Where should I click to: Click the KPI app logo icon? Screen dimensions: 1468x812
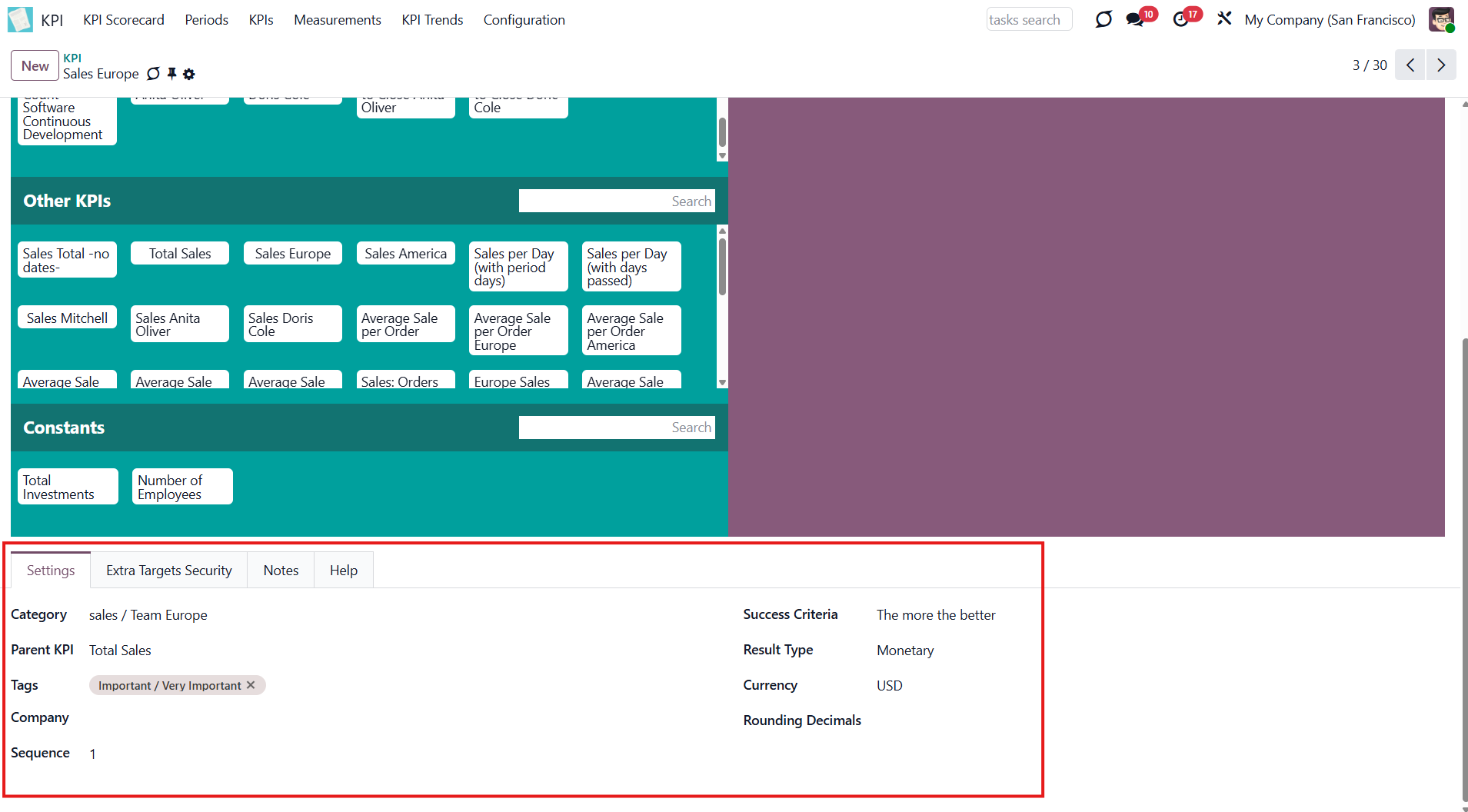tap(20, 19)
